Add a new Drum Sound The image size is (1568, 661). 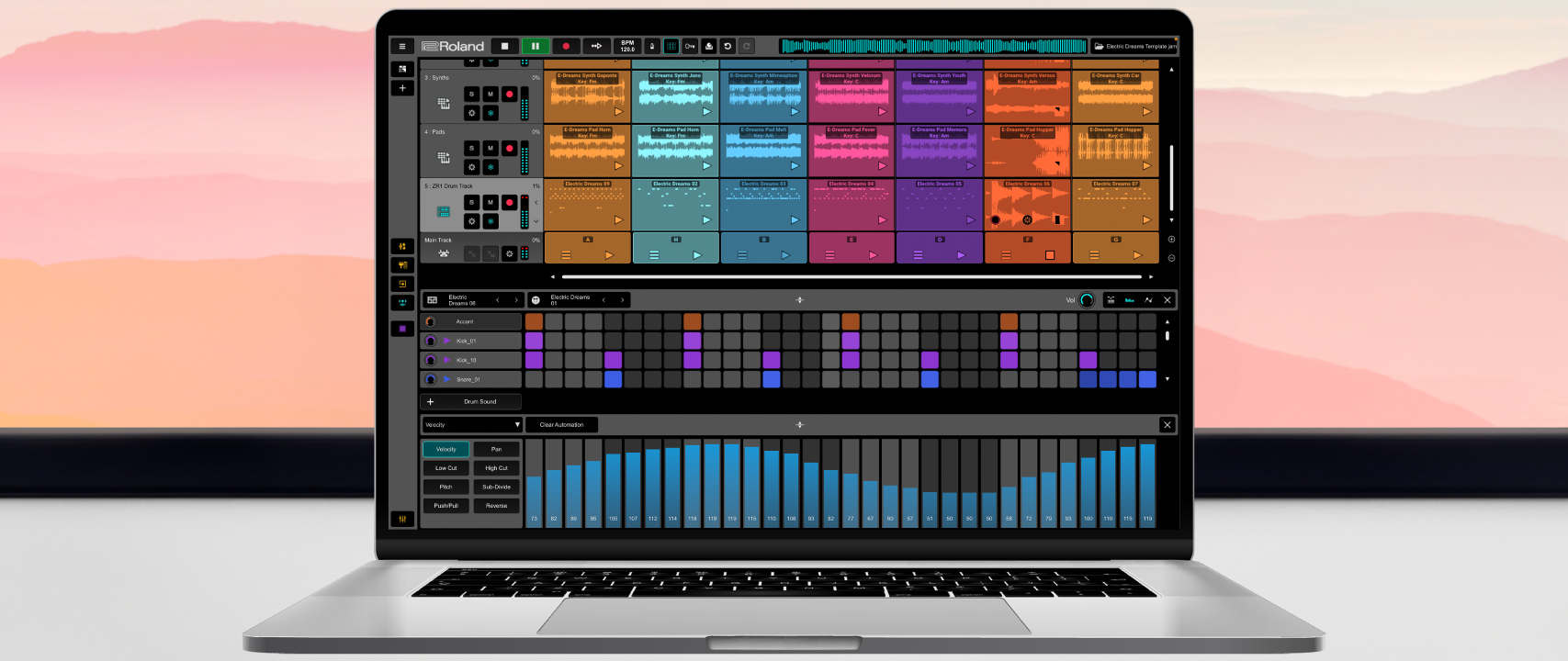470,401
